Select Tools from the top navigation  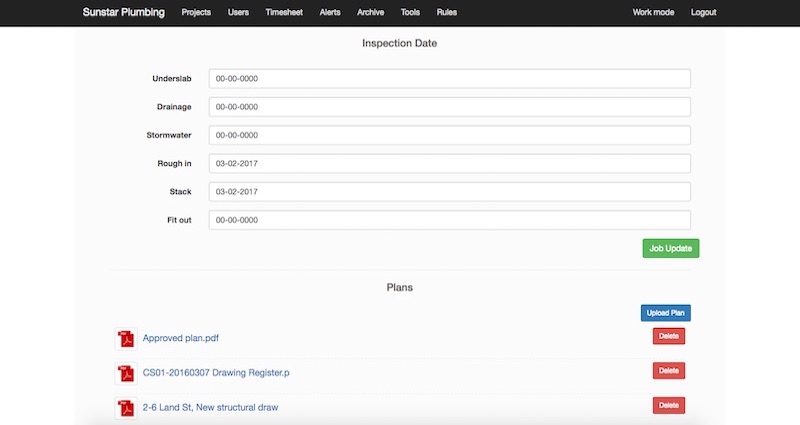(410, 13)
